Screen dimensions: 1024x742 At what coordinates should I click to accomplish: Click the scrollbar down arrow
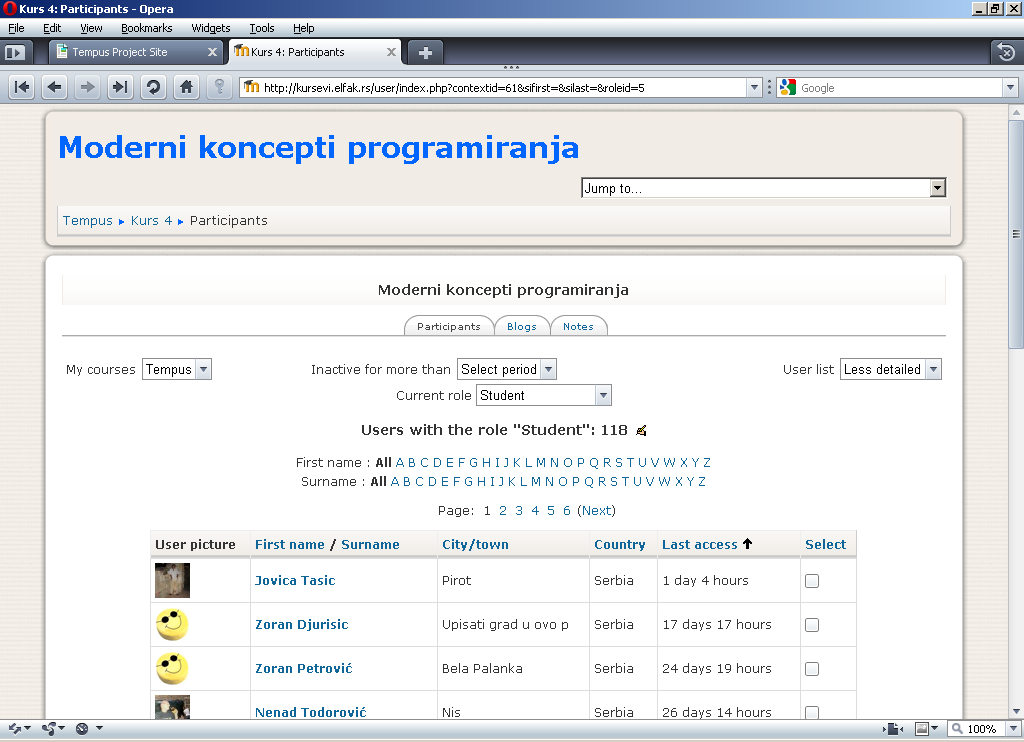click(1016, 711)
